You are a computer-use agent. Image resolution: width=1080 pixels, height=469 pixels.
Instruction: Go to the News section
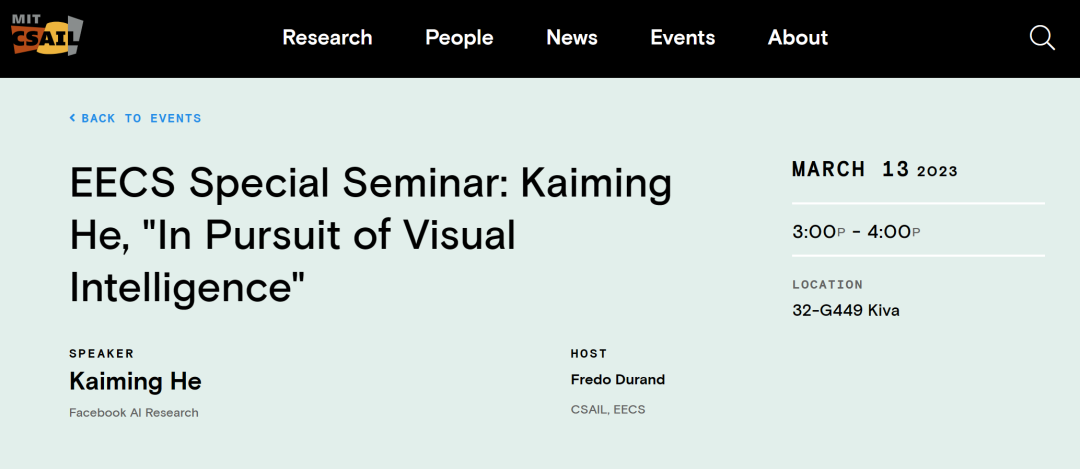pyautogui.click(x=572, y=37)
